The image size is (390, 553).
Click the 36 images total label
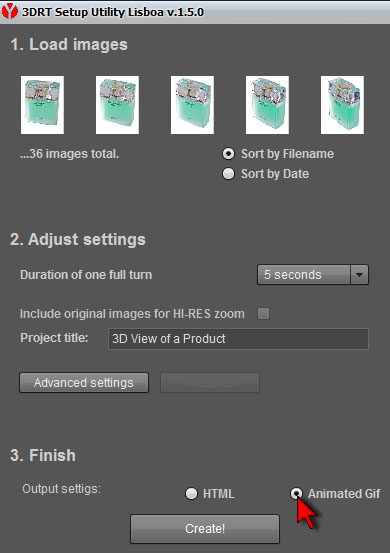pos(70,154)
